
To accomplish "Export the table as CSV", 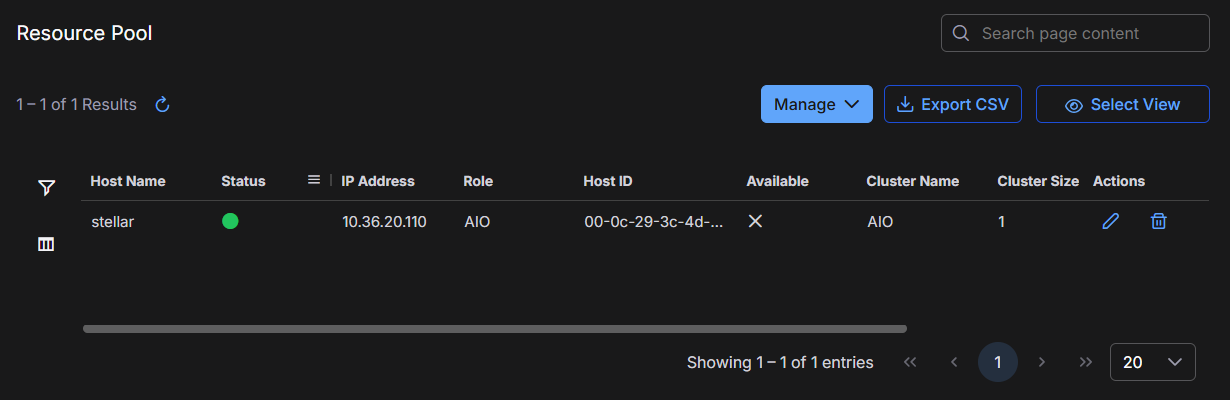I will point(952,104).
